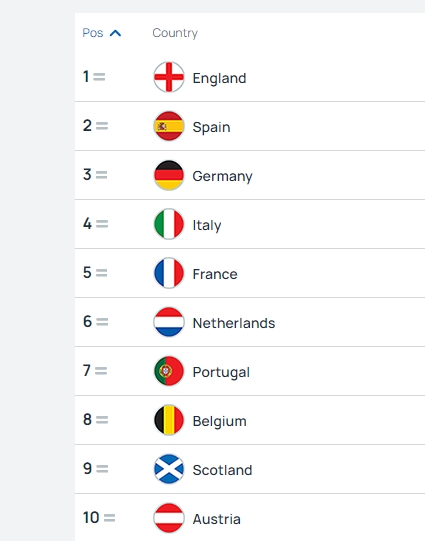
Task: Sort table by the Pos column header
Action: (x=93, y=33)
